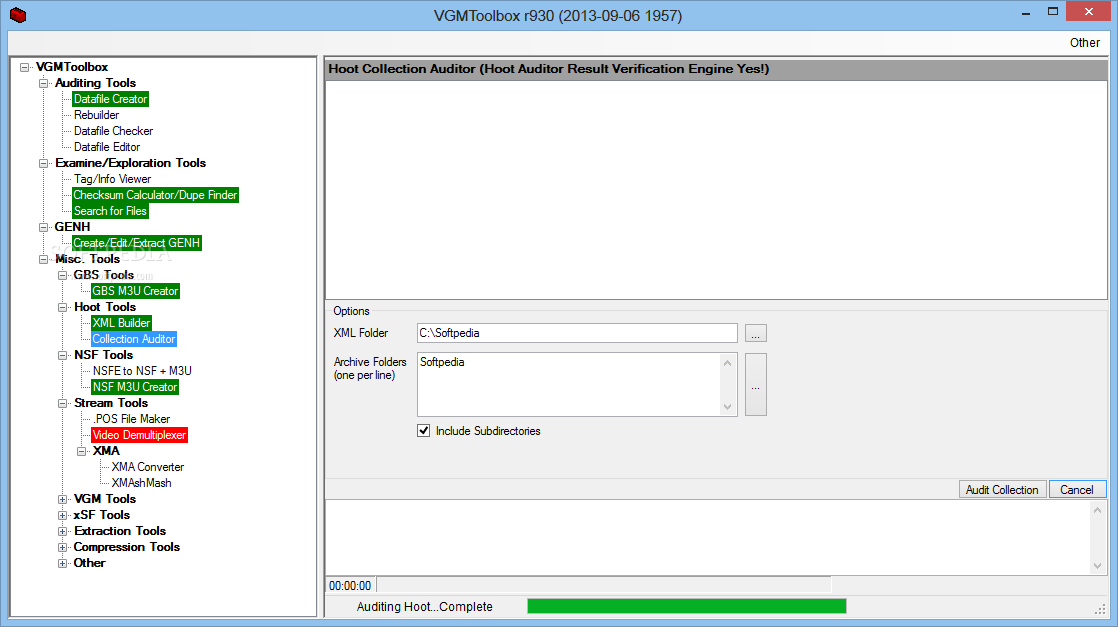Click the Stream Tools tree label

click(x=111, y=403)
